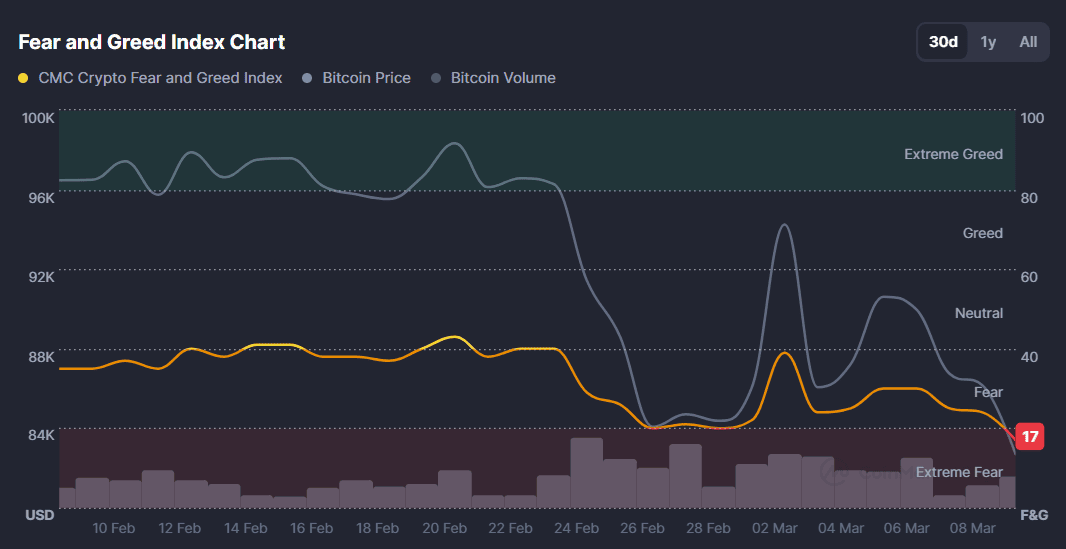The height and width of the screenshot is (549, 1066).
Task: Click the tallest volume bar near 24 Feb
Action: point(586,473)
